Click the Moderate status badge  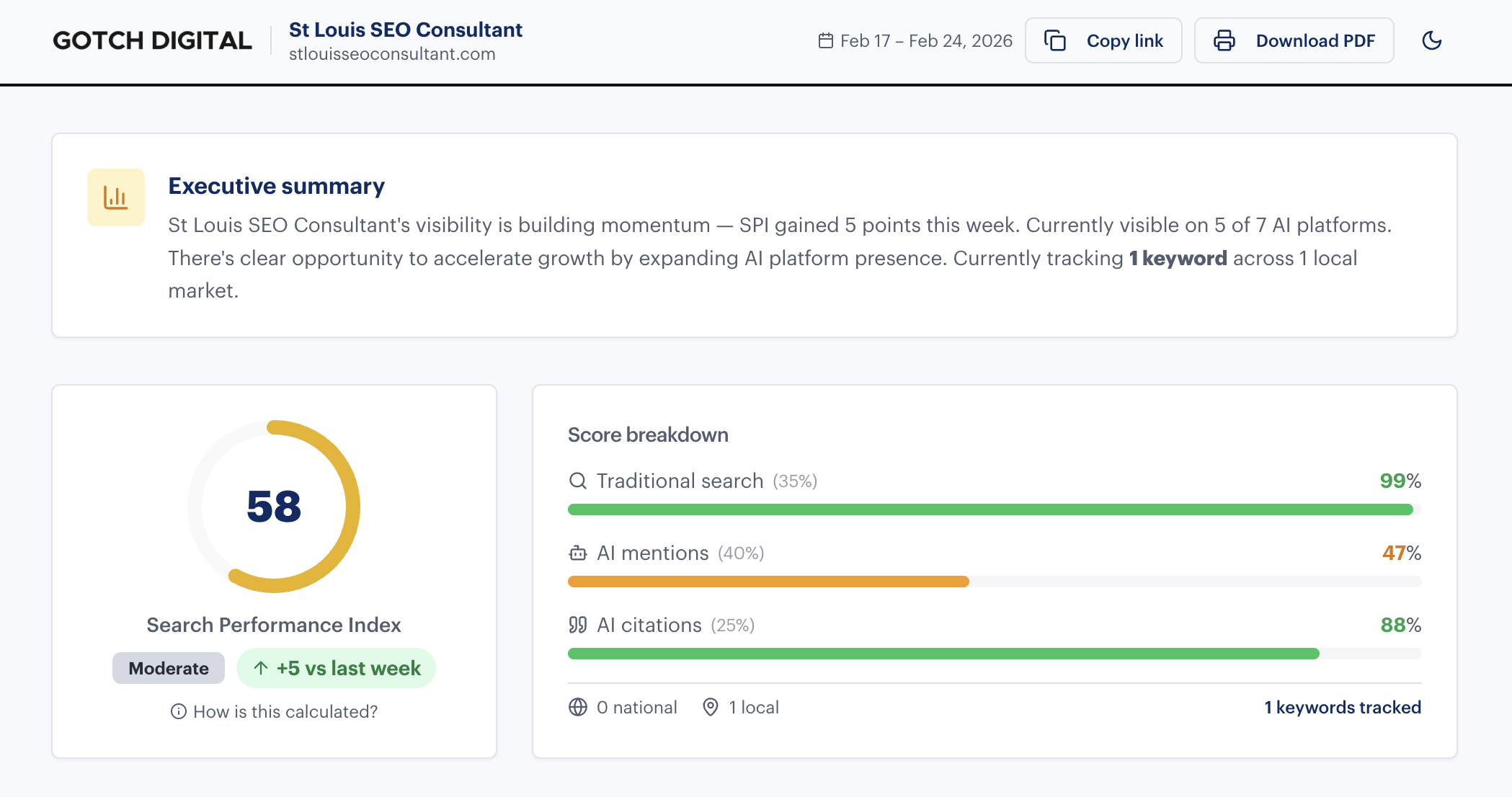168,668
